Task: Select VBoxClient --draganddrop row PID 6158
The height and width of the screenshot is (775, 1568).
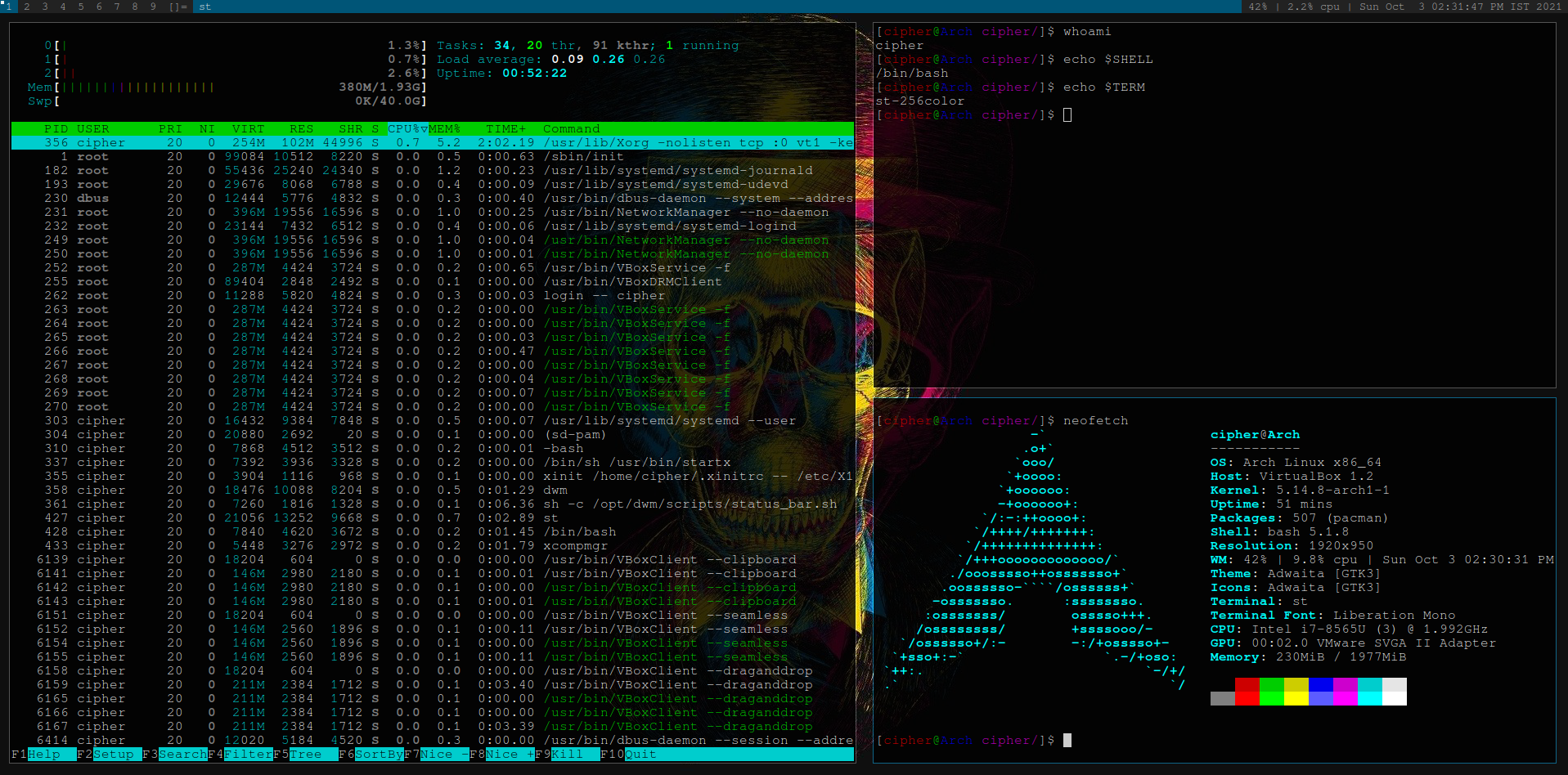Action: pyautogui.click(x=433, y=671)
